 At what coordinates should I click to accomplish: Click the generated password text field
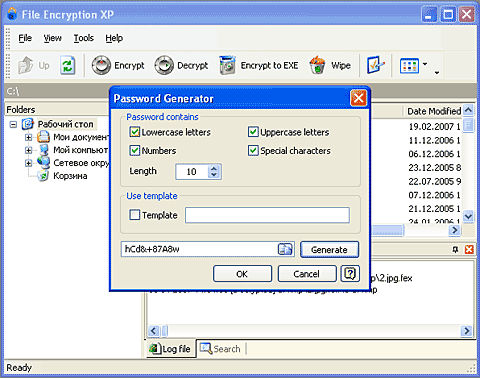199,249
